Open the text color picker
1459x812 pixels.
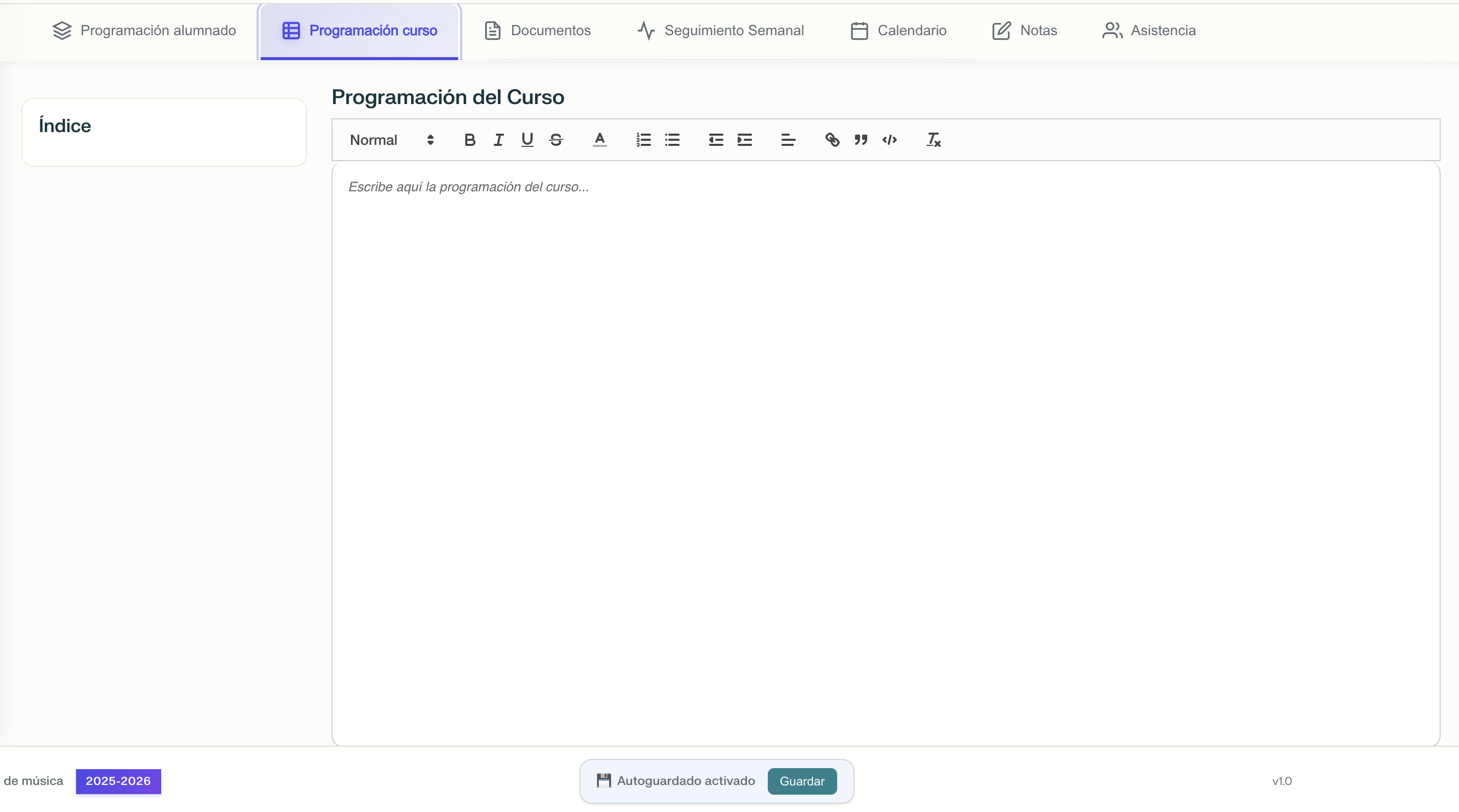tap(600, 140)
